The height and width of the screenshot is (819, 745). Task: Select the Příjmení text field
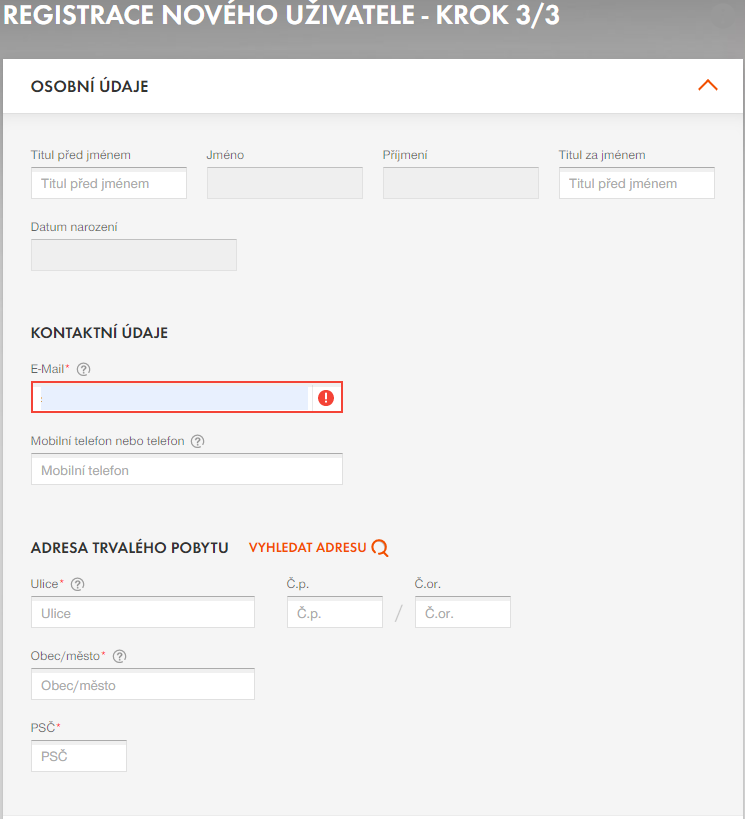pos(460,184)
